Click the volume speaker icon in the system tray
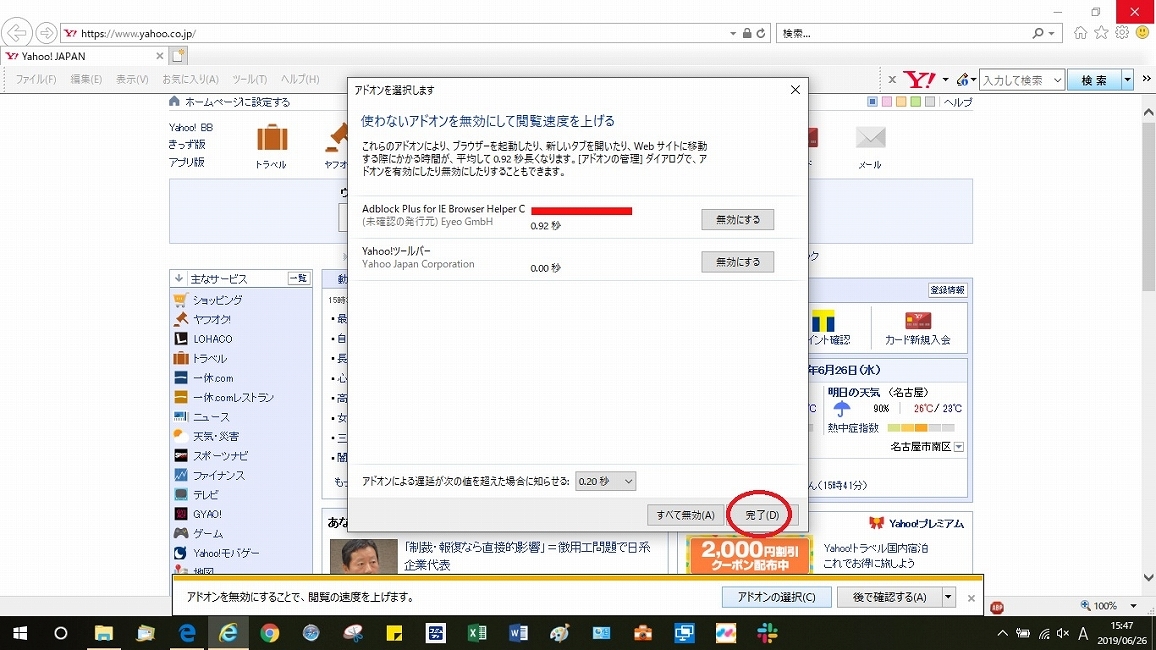The image size is (1156, 650). point(1062,633)
